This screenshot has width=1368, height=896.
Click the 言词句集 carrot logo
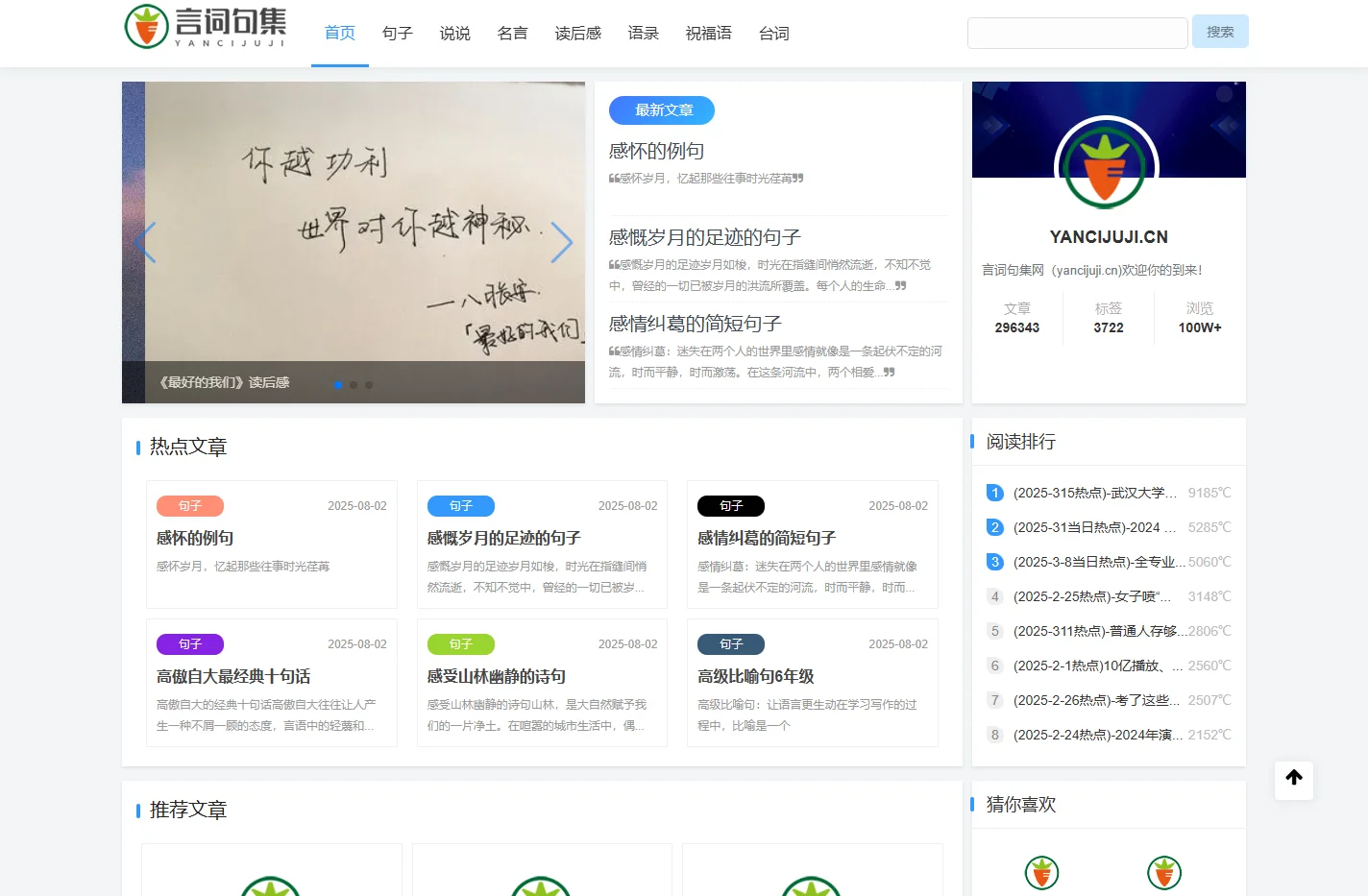206,27
